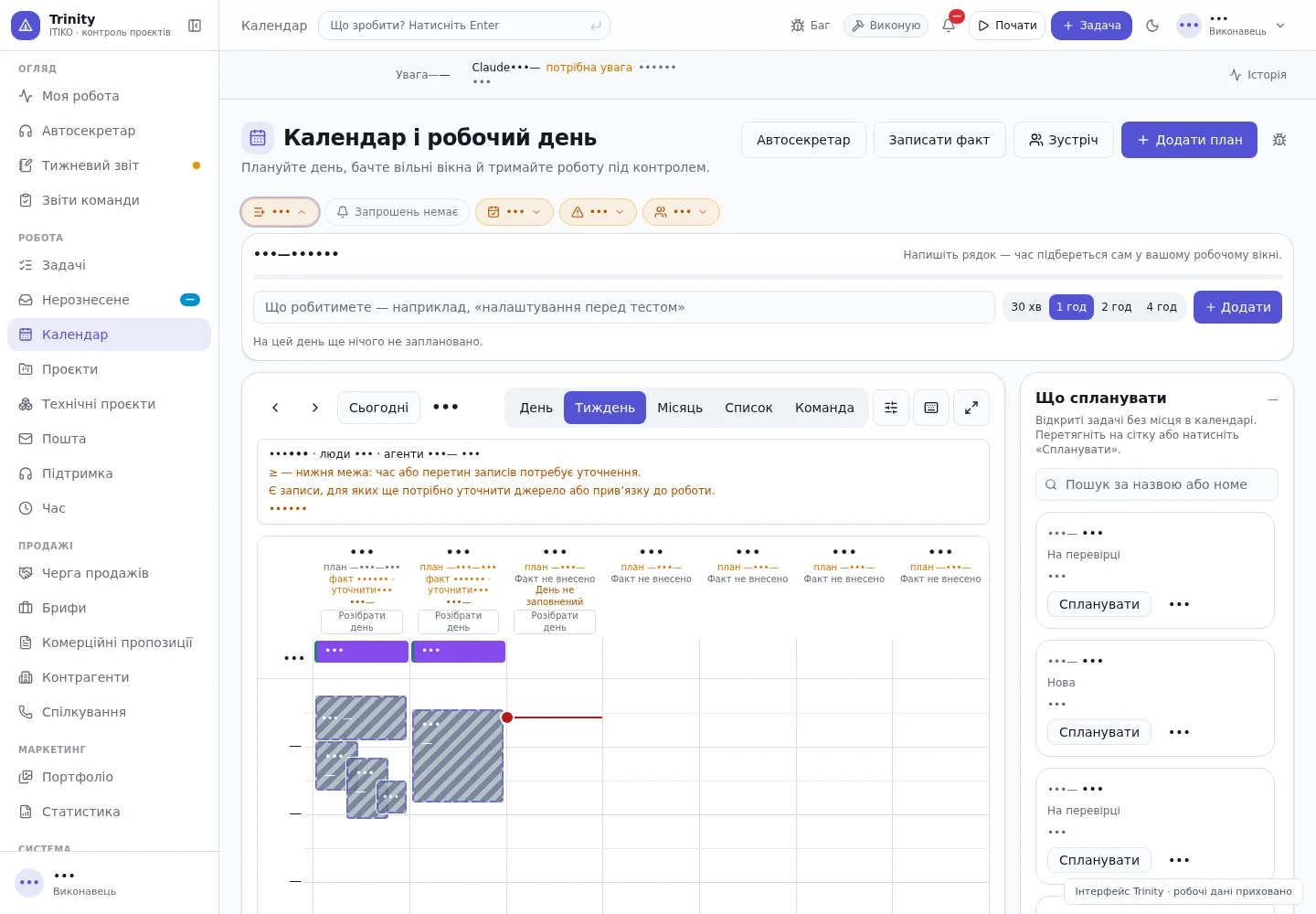Click the Баг bug report icon
1316x914 pixels.
pos(811,26)
